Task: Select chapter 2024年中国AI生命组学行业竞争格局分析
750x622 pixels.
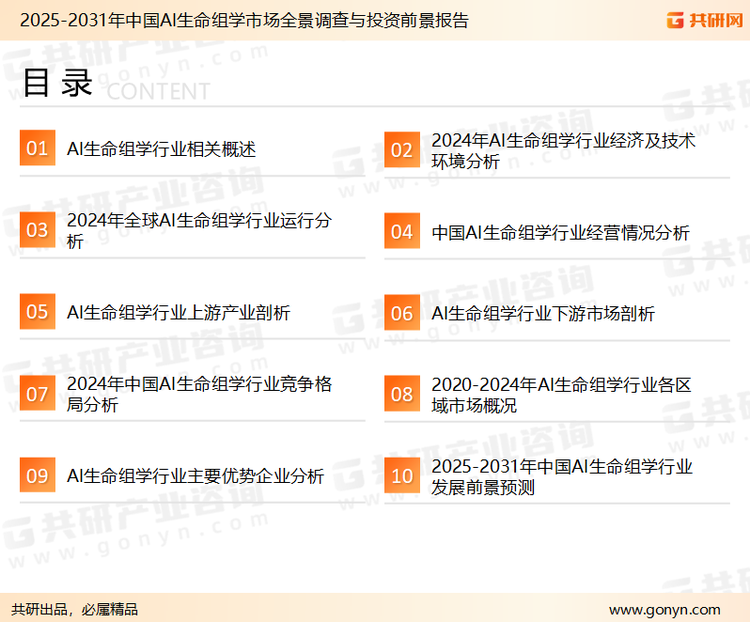Action: [x=199, y=394]
